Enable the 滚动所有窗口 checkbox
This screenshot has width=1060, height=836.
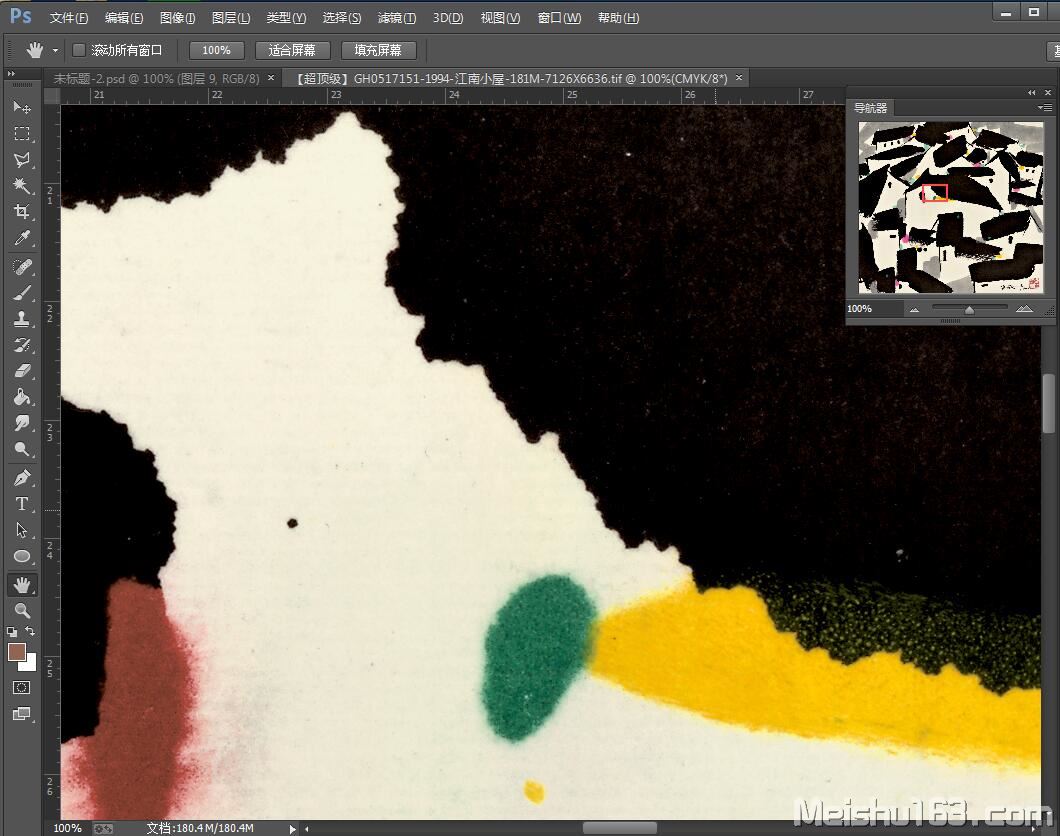(79, 50)
